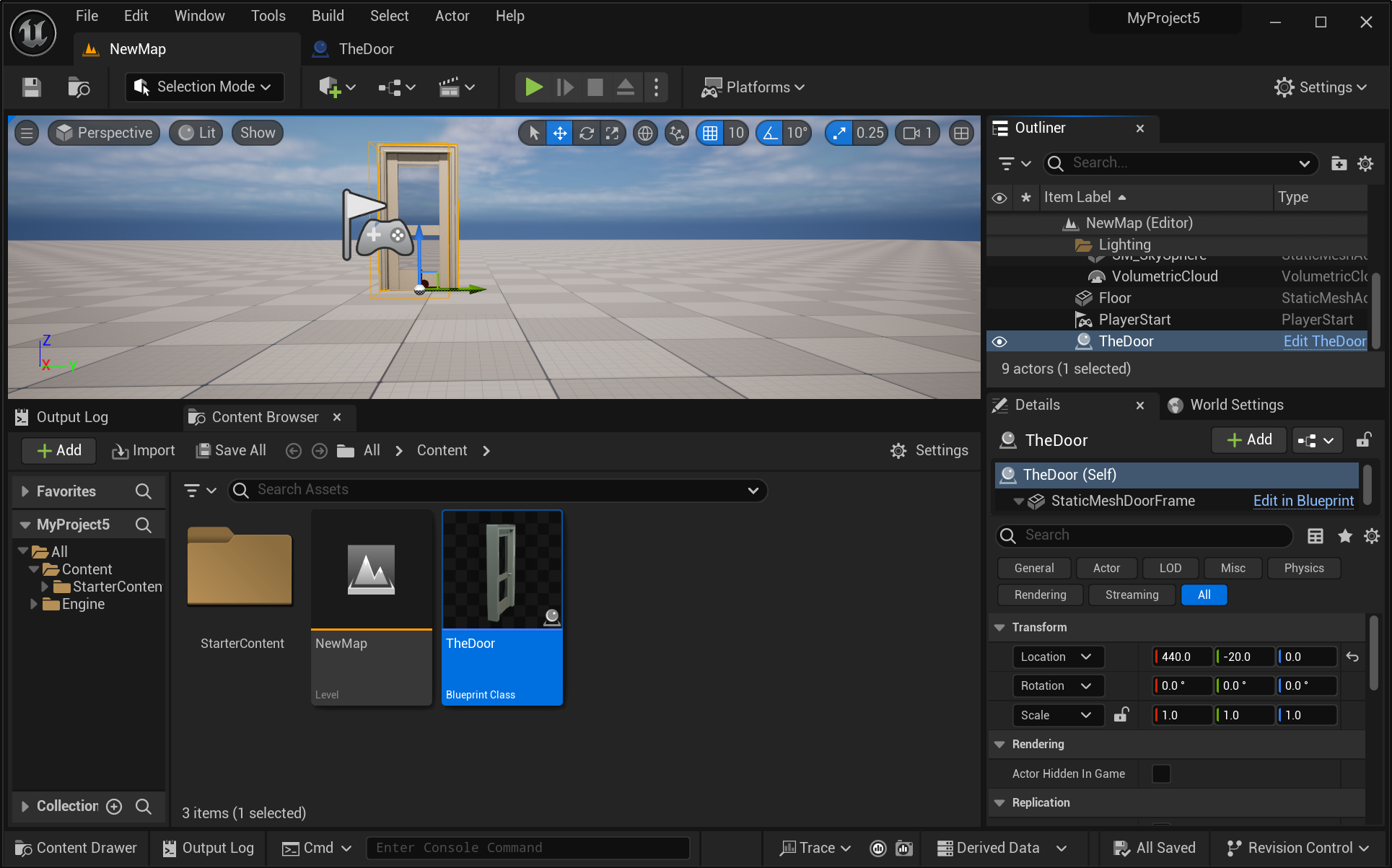Toggle grid snapping in viewport

tap(710, 133)
